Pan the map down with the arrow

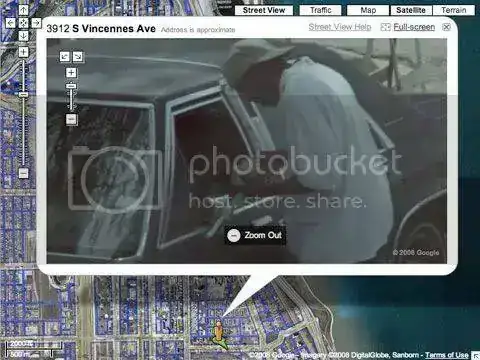(x=23, y=35)
